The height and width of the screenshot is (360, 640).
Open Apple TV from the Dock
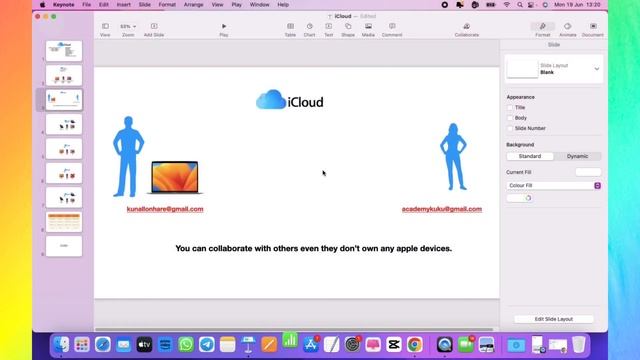pyautogui.click(x=144, y=344)
